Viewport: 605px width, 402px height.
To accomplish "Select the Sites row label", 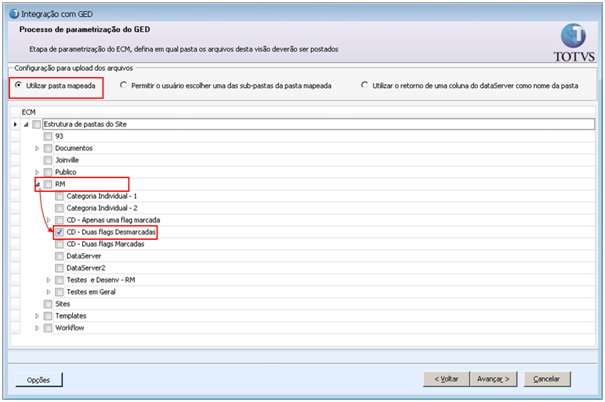I will click(x=63, y=304).
